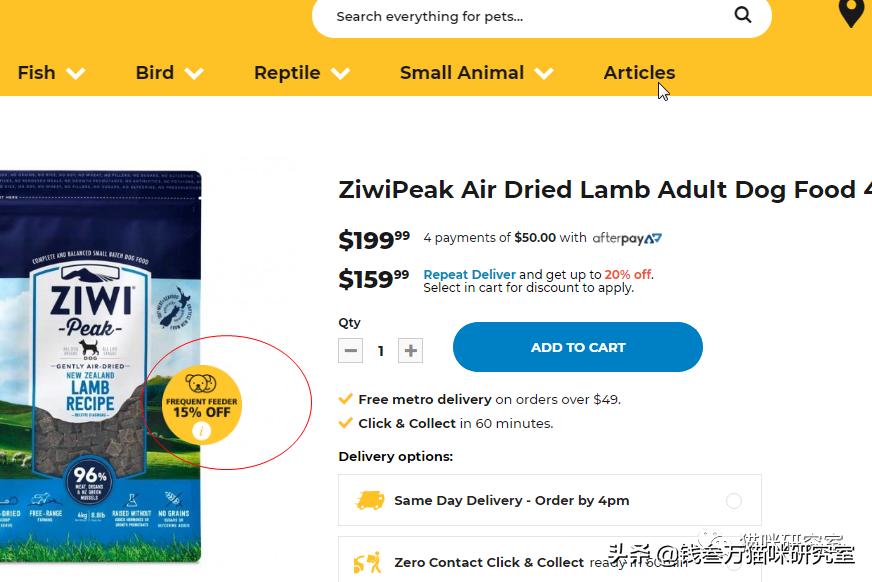Image resolution: width=872 pixels, height=582 pixels.
Task: Expand the Reptile menu
Action: click(x=301, y=73)
